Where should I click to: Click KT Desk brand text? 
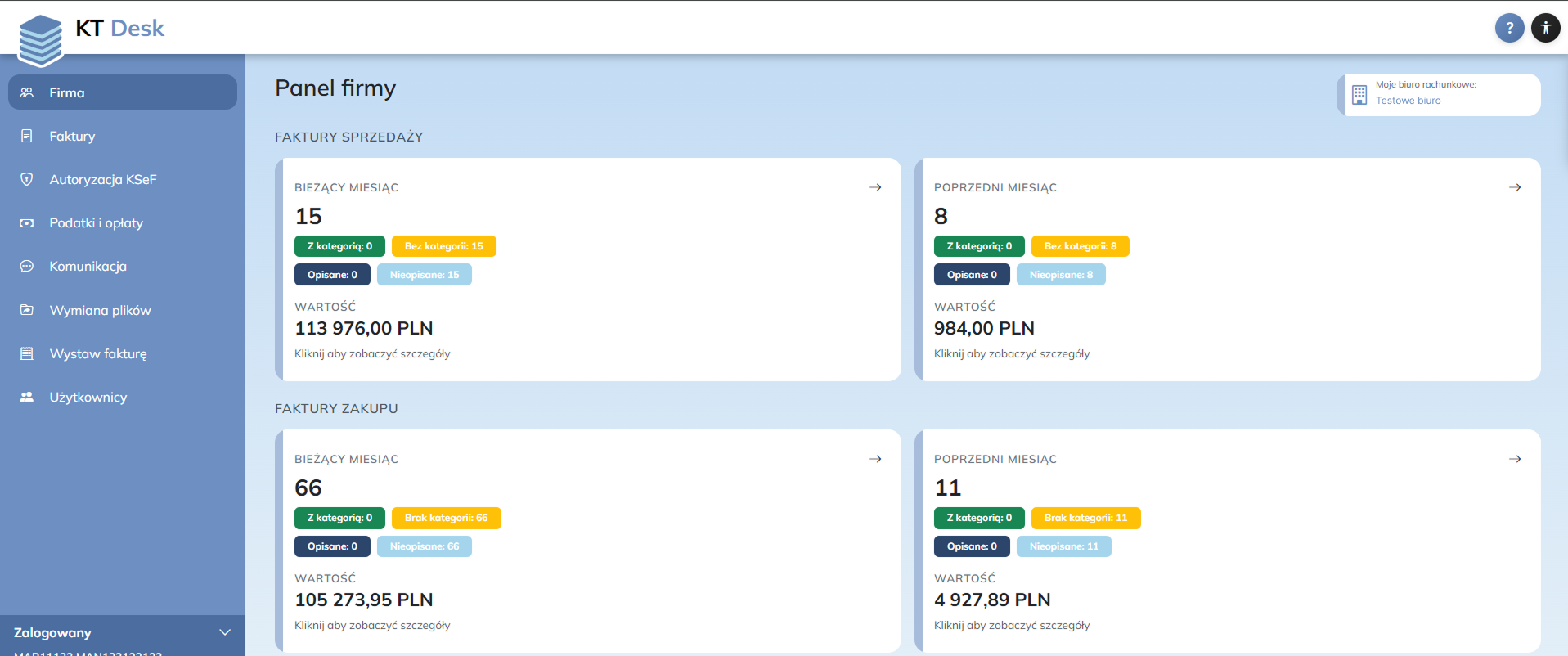point(119,29)
